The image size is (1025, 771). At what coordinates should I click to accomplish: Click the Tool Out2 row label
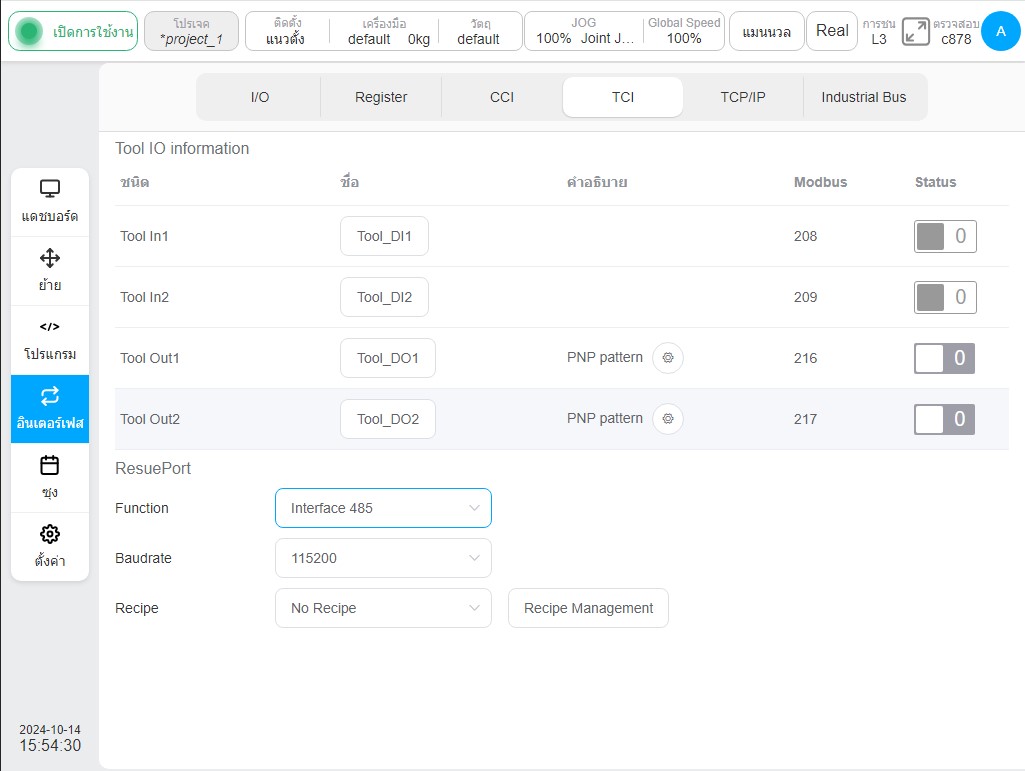150,419
